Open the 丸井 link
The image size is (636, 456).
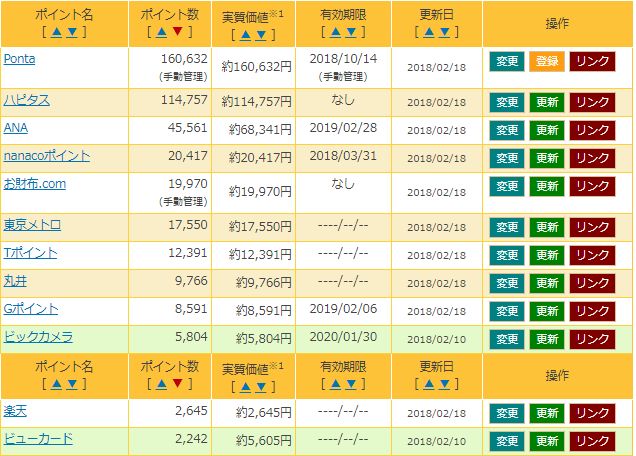pyautogui.click(x=15, y=281)
